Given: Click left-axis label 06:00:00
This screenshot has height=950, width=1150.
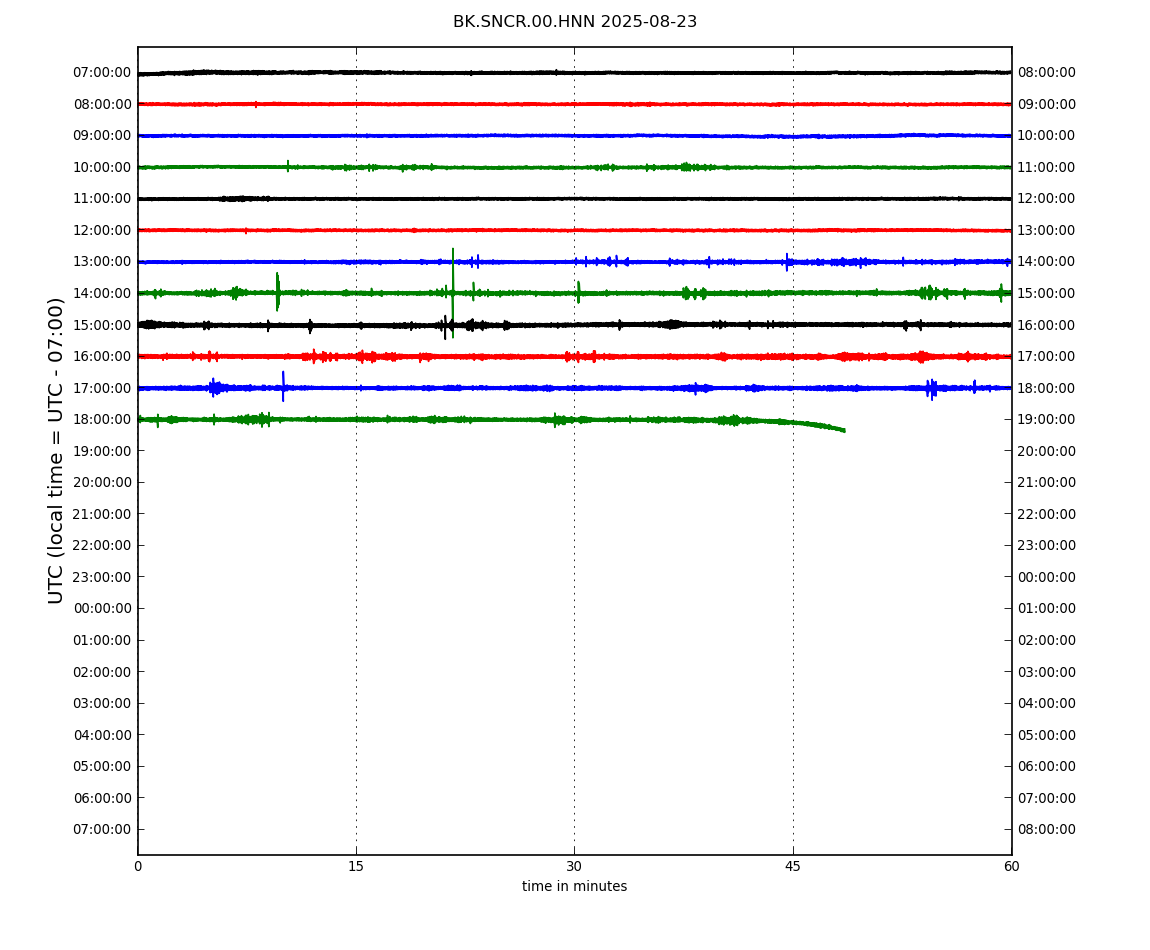Looking at the screenshot, I should click(x=103, y=798).
